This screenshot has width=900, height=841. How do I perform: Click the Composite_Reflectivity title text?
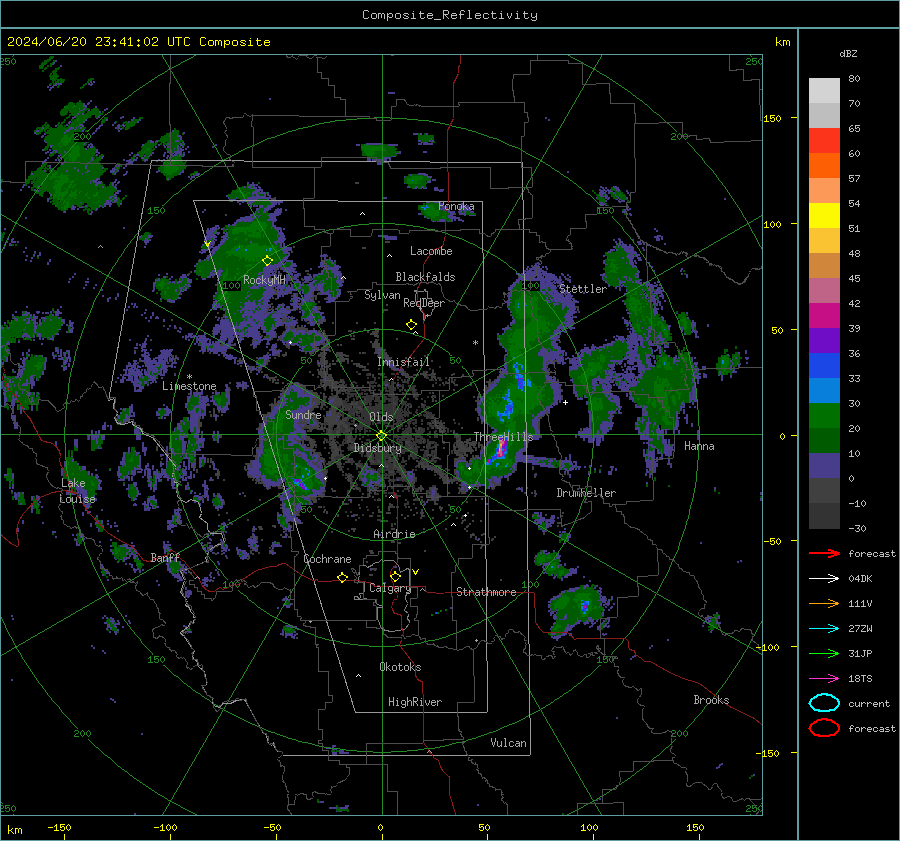pyautogui.click(x=450, y=15)
